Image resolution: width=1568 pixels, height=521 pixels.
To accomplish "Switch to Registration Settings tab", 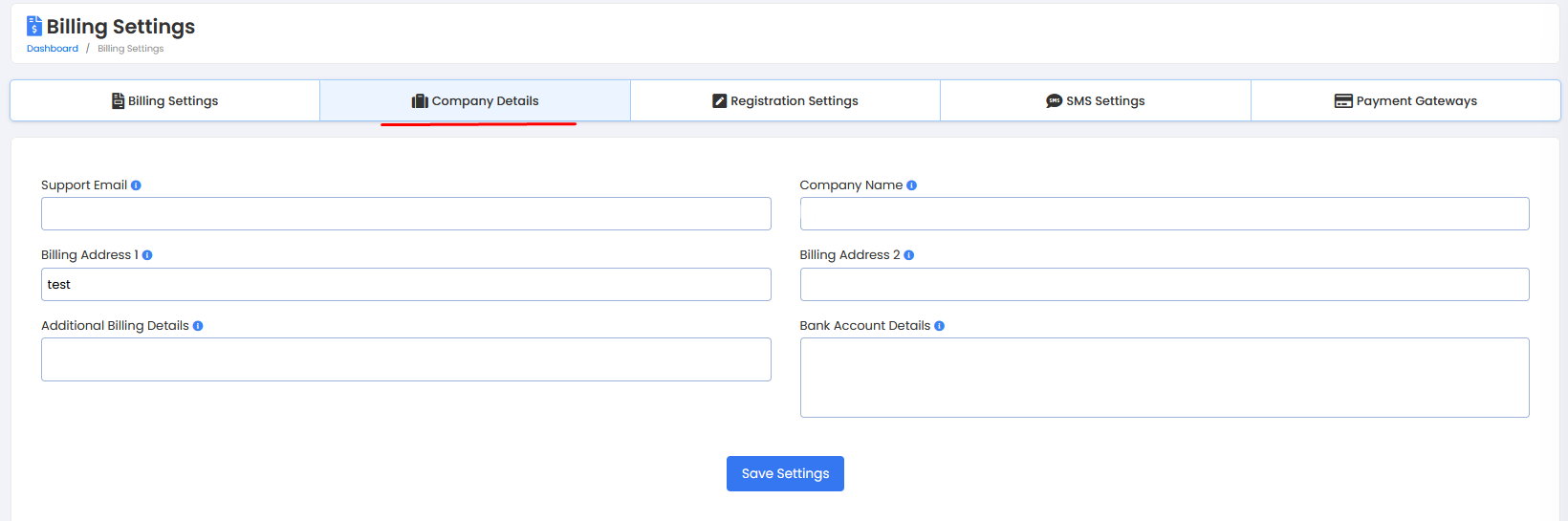I will click(785, 101).
